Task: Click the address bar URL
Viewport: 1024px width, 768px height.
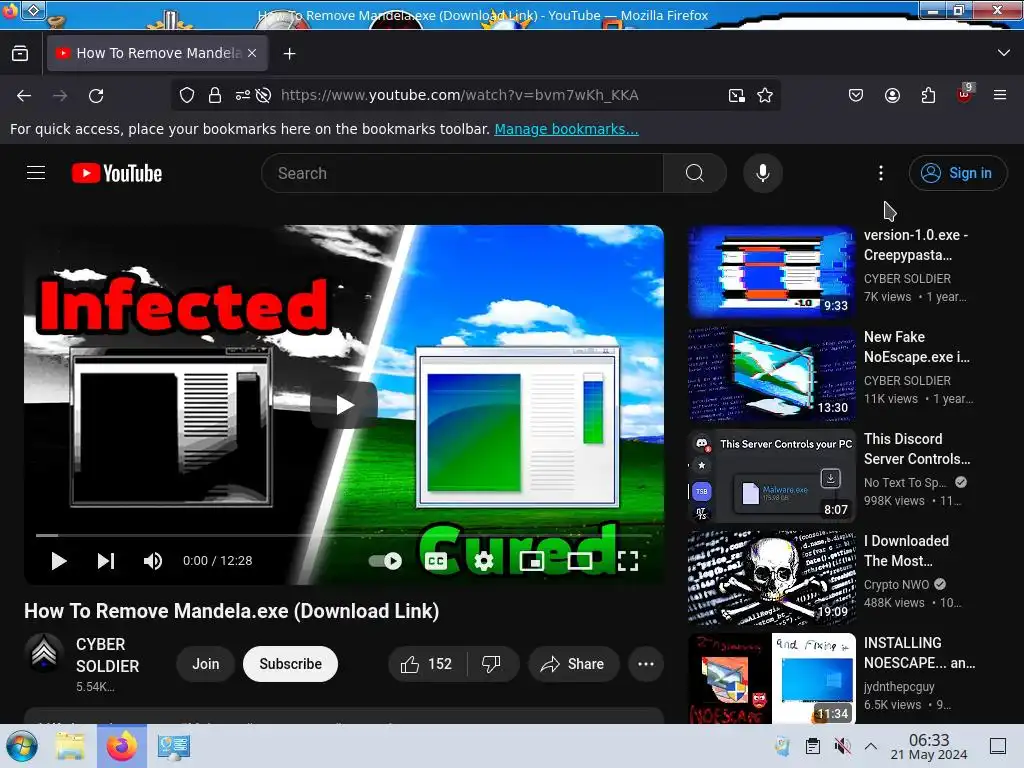Action: click(x=459, y=95)
